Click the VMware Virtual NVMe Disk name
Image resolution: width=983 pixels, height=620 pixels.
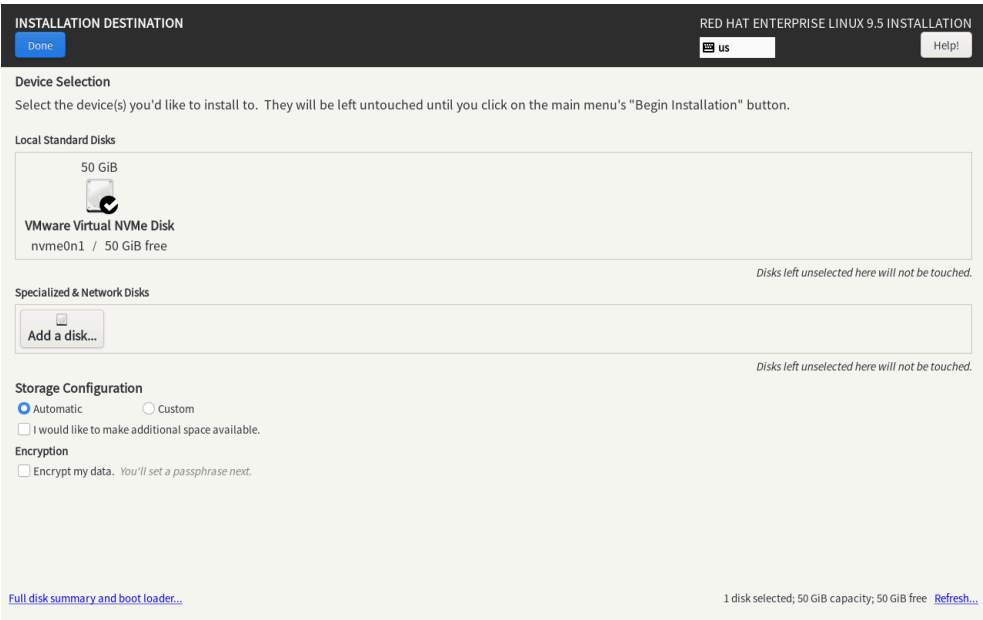coord(99,226)
